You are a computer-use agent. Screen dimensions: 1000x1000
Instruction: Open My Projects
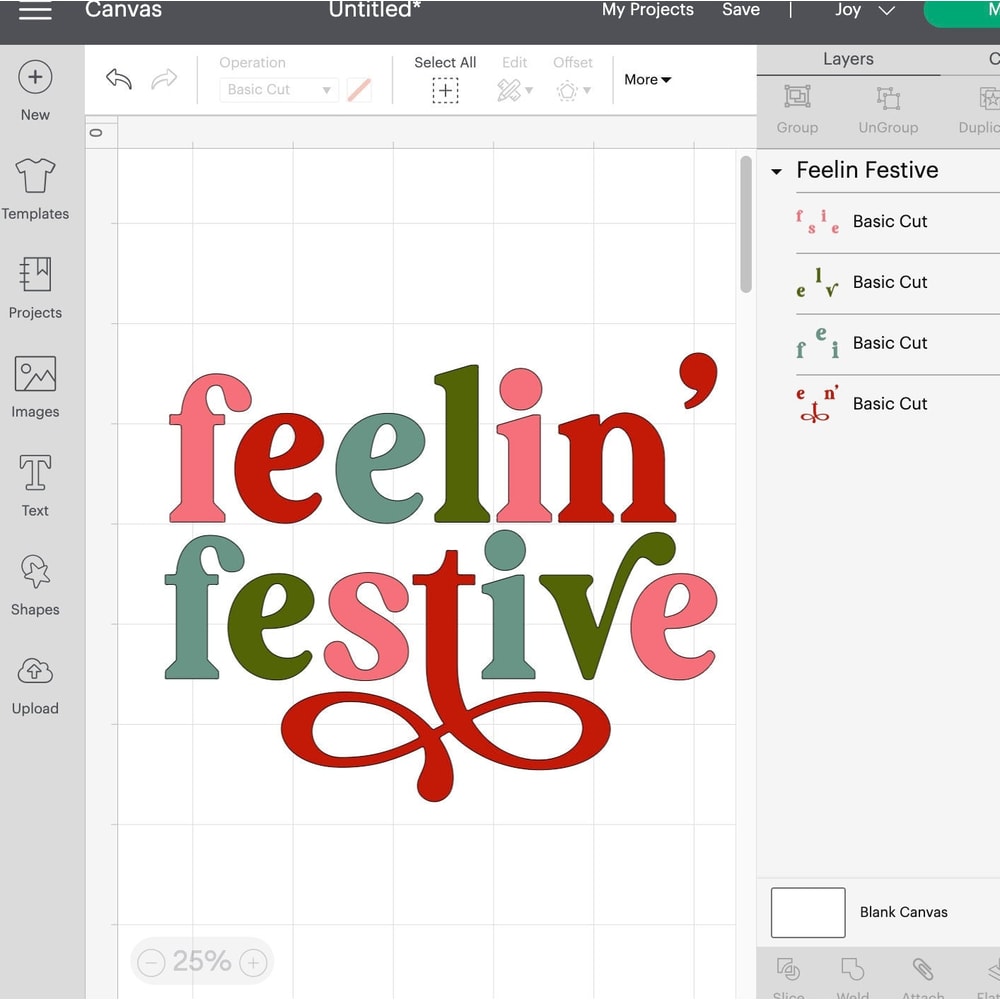point(647,10)
